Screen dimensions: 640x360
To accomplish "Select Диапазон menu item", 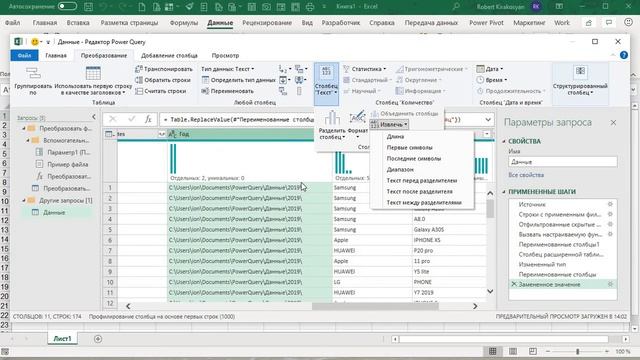I will pos(400,169).
